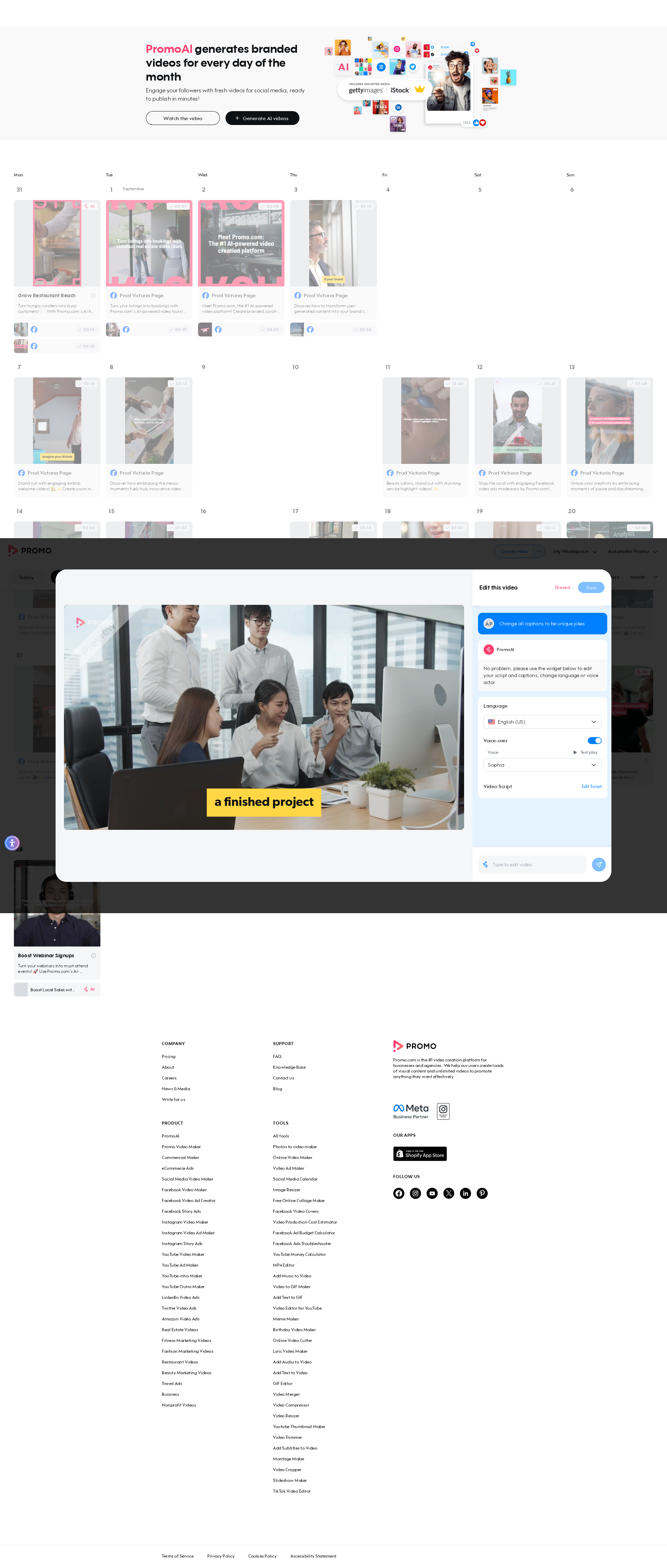Click the Shopify App Store badge
The height and width of the screenshot is (1568, 667).
tap(420, 1153)
